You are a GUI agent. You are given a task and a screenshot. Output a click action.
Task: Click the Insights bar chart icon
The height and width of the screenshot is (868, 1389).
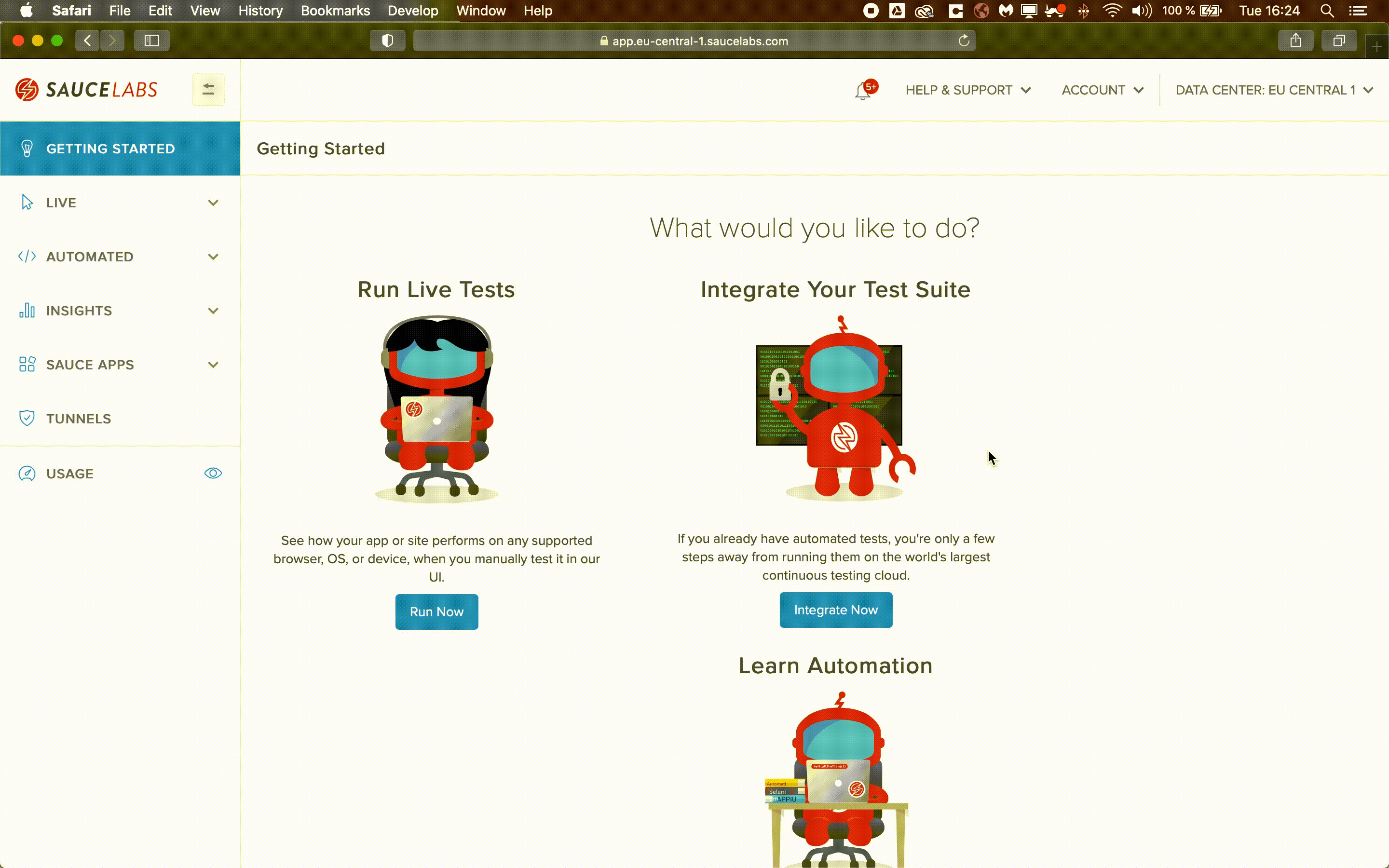[x=27, y=311]
